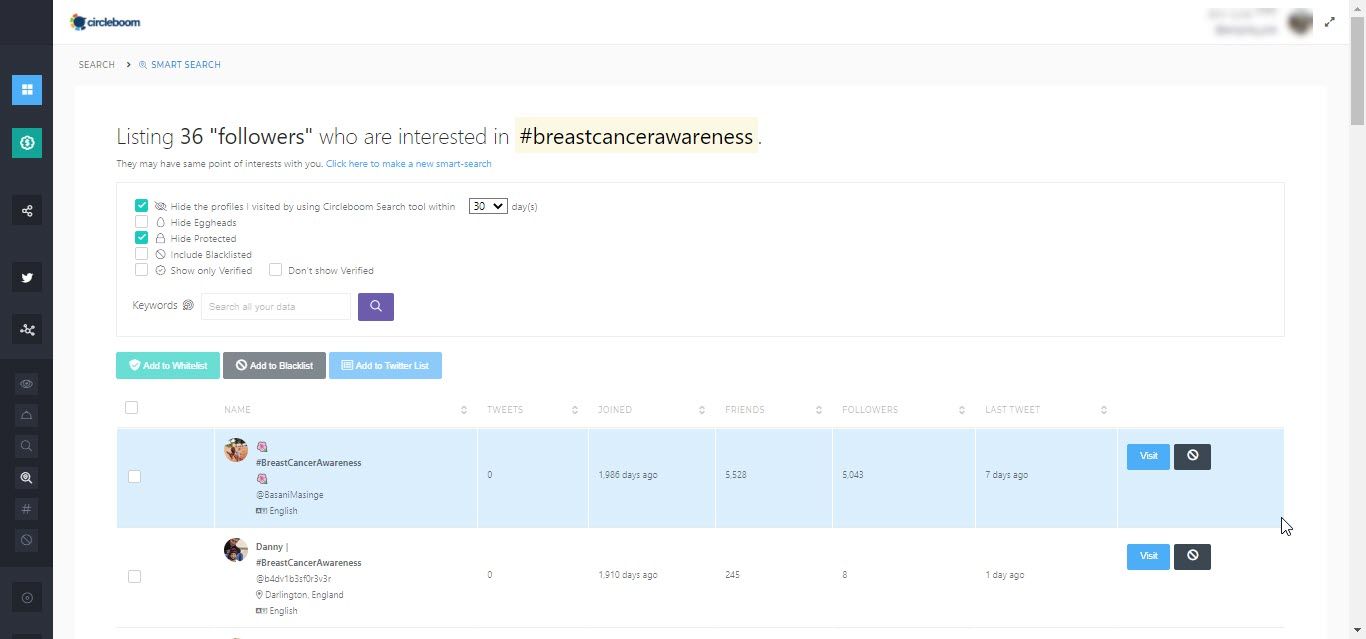Open the hashtag sidebar icon
Viewport: 1366px width, 639px height.
click(x=27, y=509)
